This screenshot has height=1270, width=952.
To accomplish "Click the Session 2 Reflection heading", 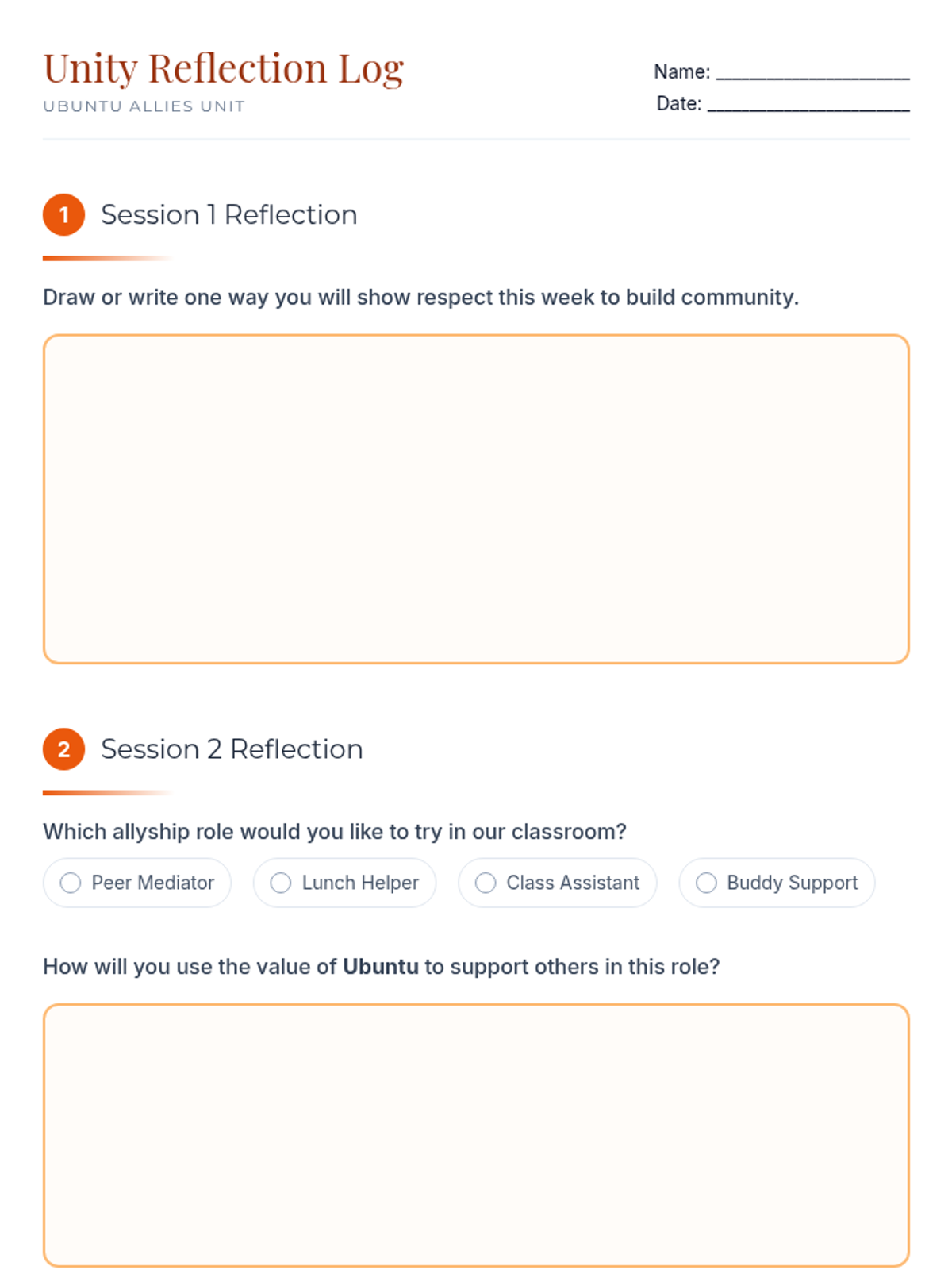I will [232, 749].
